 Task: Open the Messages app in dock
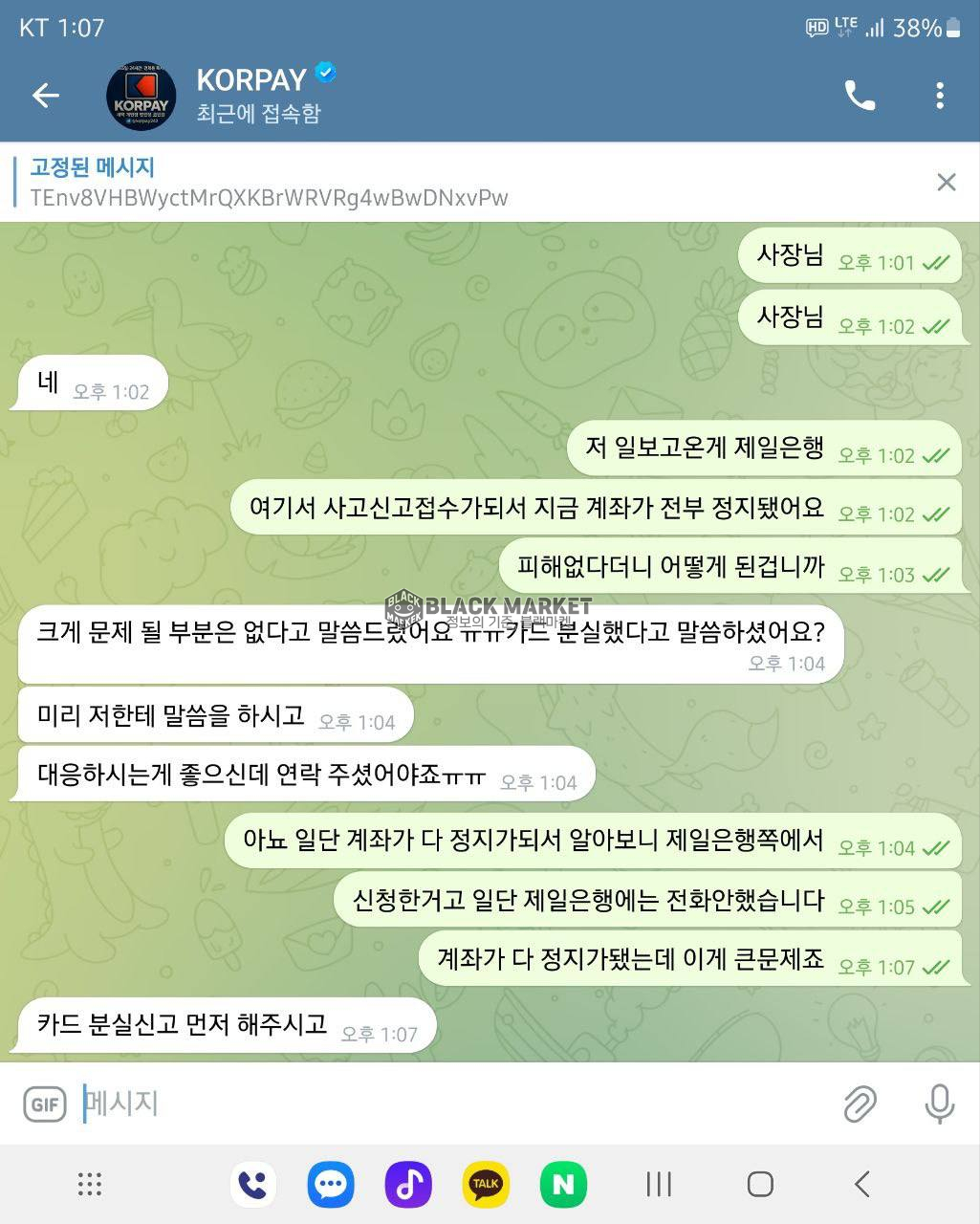click(331, 1185)
